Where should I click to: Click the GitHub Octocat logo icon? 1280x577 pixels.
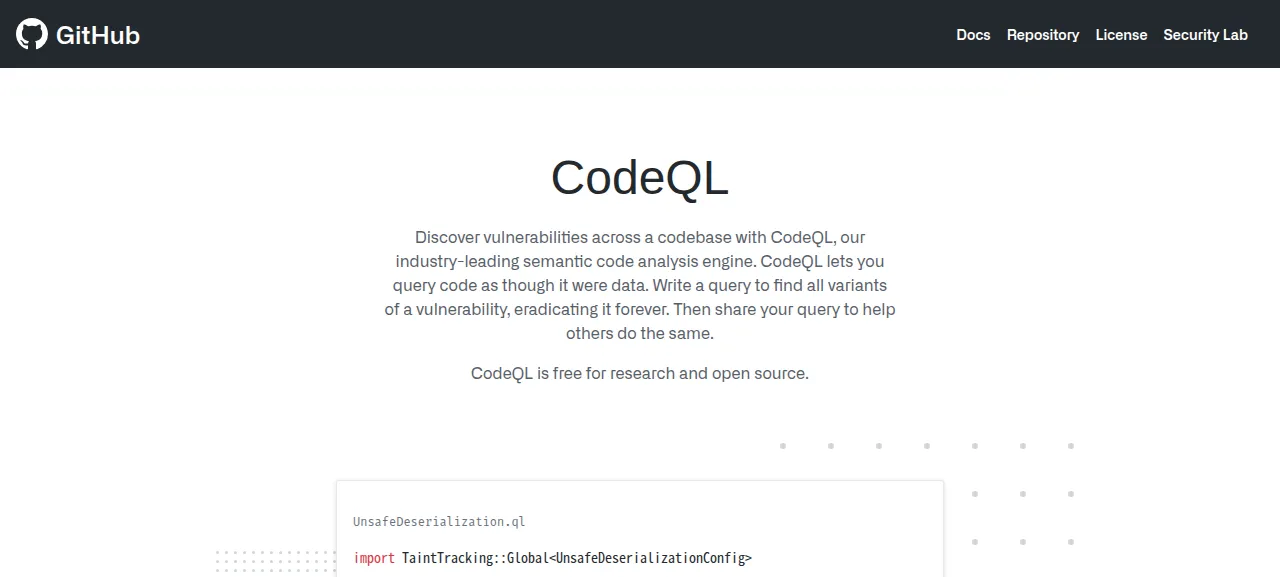tap(32, 34)
